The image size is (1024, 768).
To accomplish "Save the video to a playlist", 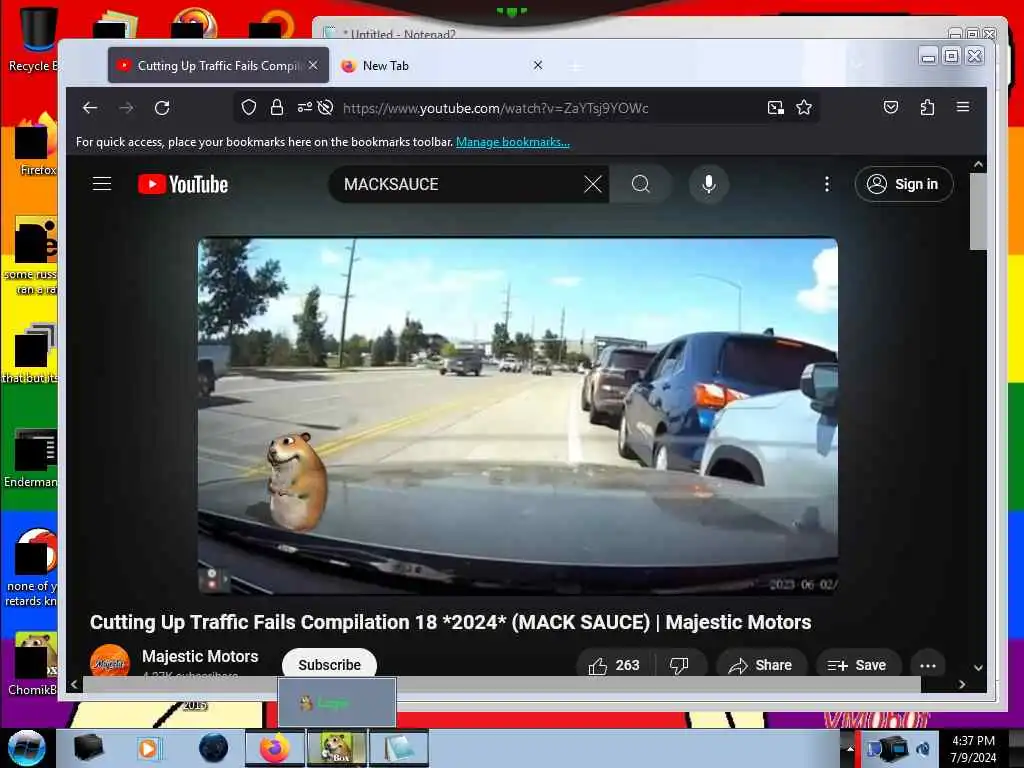I will (x=858, y=665).
